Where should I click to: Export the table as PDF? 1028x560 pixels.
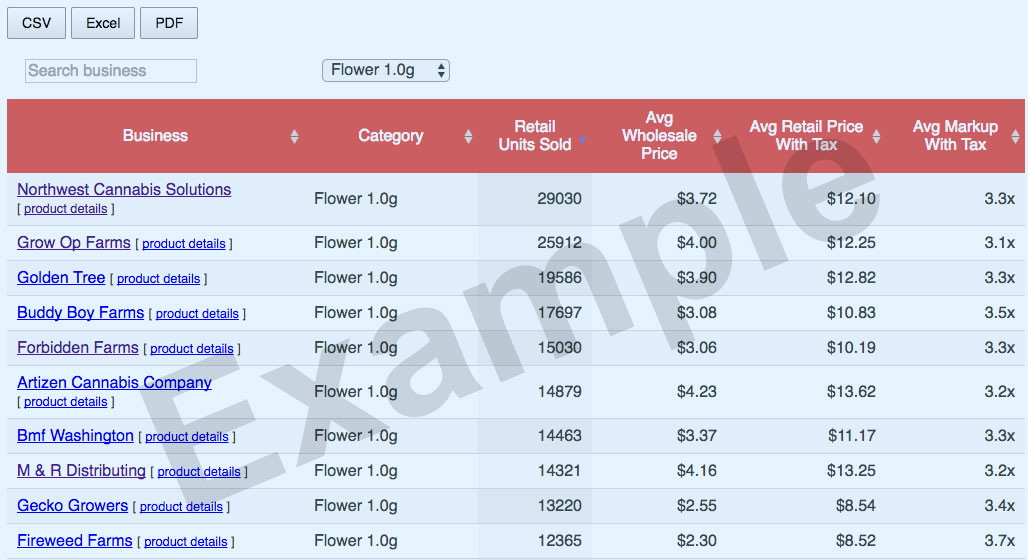(168, 23)
